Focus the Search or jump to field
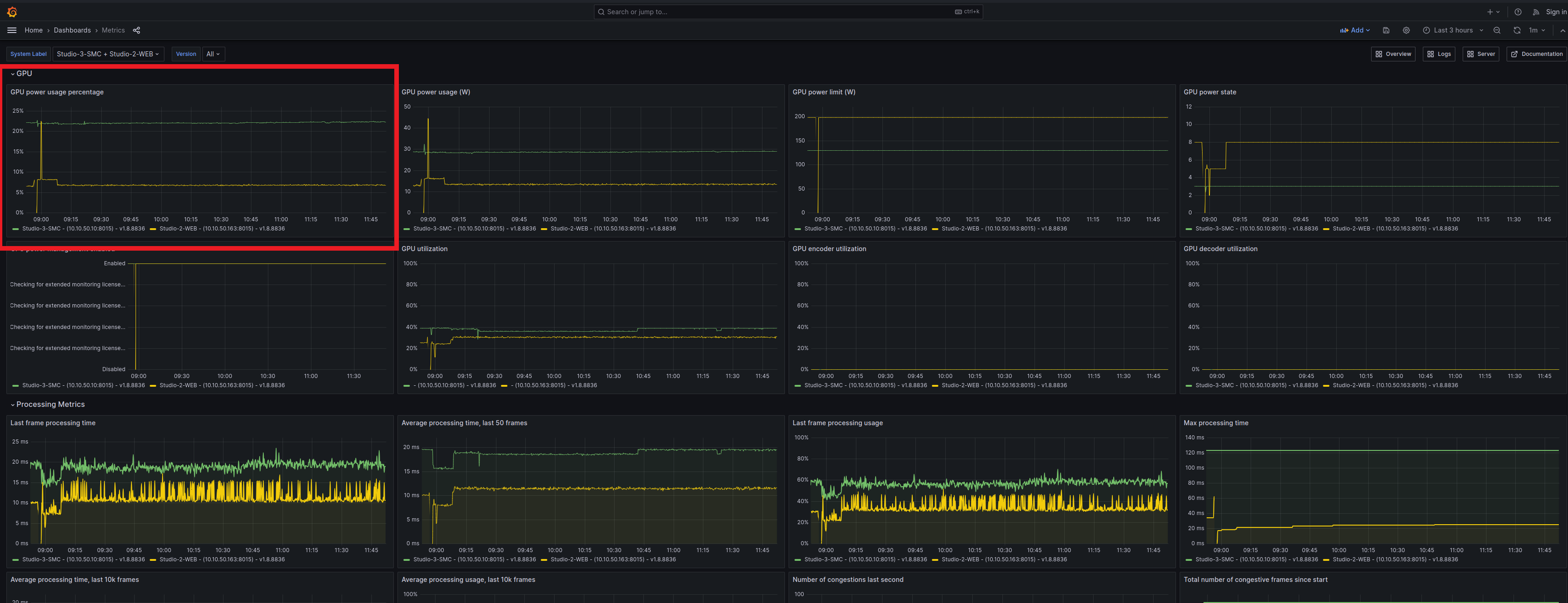1568x603 pixels. [788, 11]
